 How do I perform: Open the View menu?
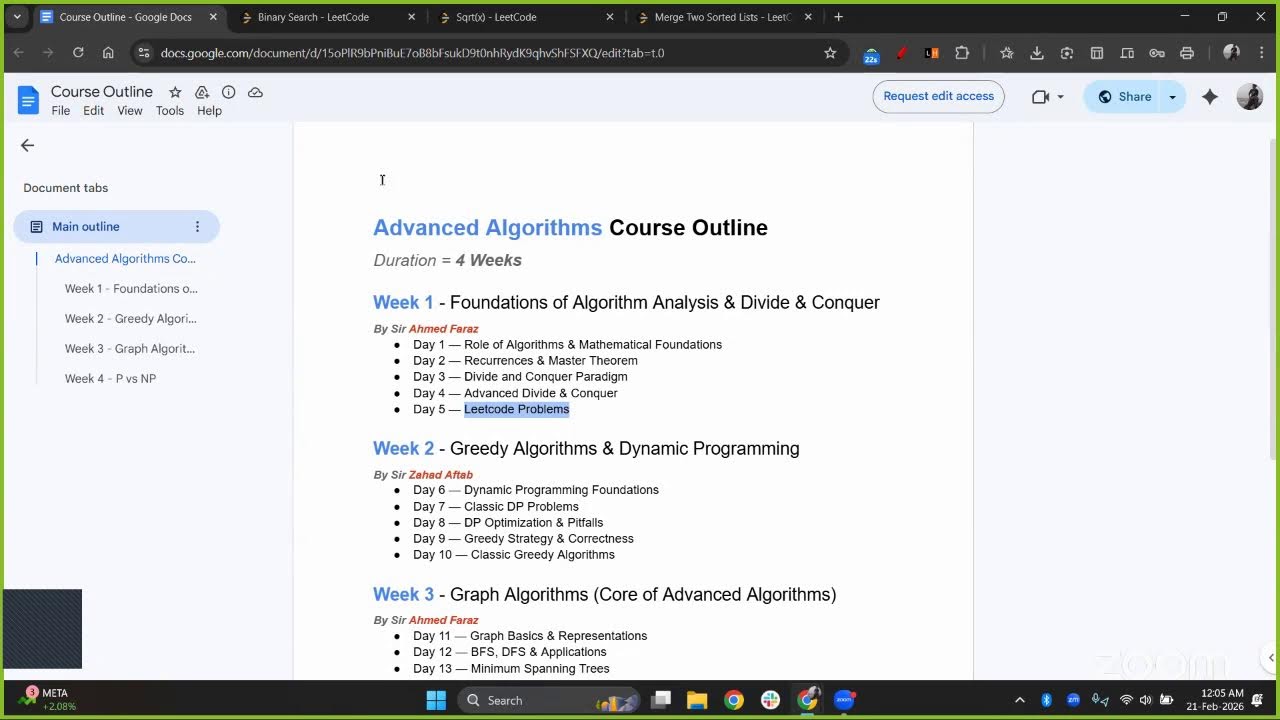130,111
